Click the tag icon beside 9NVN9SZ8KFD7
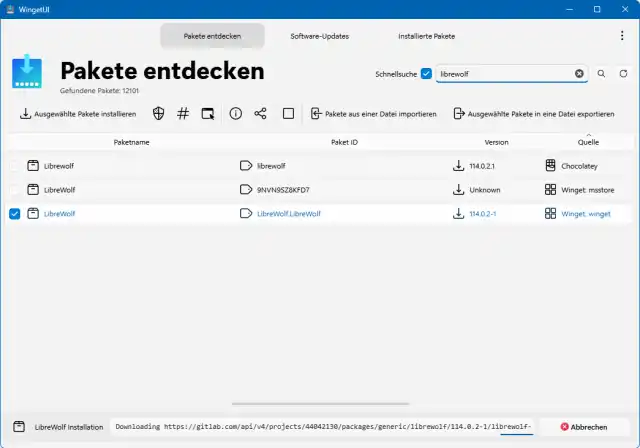 (246, 189)
